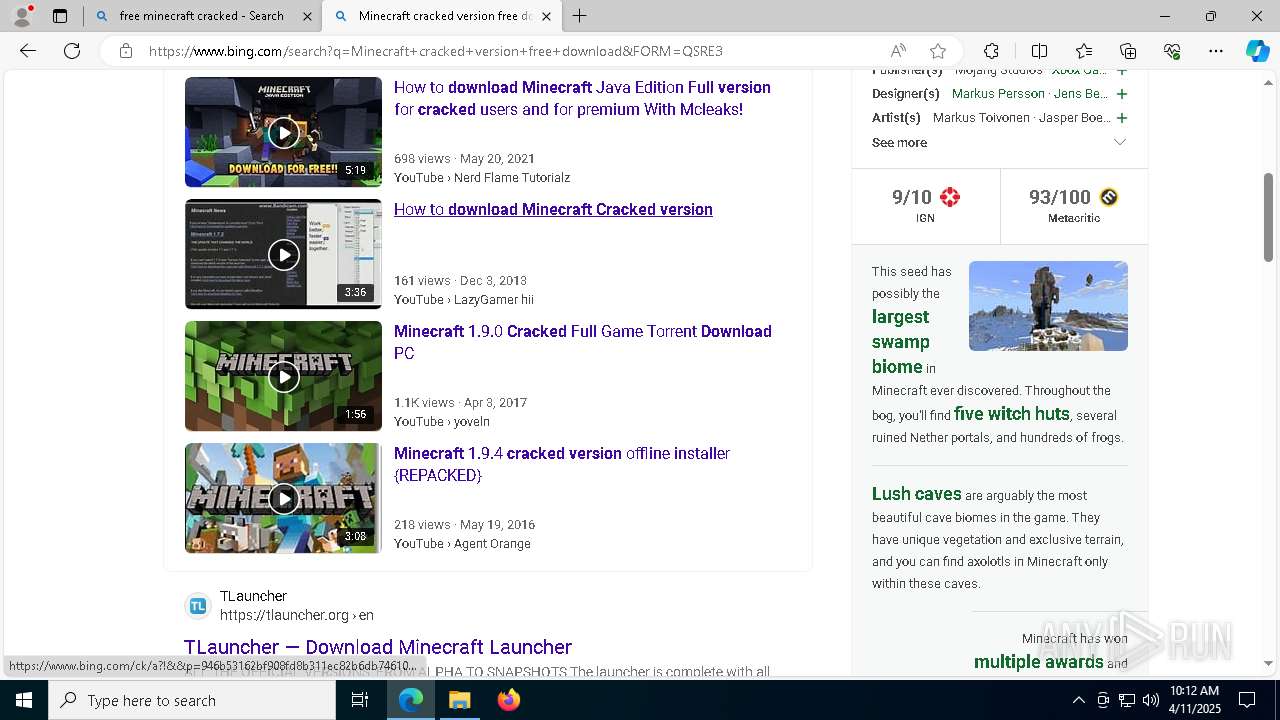The height and width of the screenshot is (720, 1280).
Task: Click 'YouTube › Nerd Flame Tutorialz' source text
Action: 482,177
